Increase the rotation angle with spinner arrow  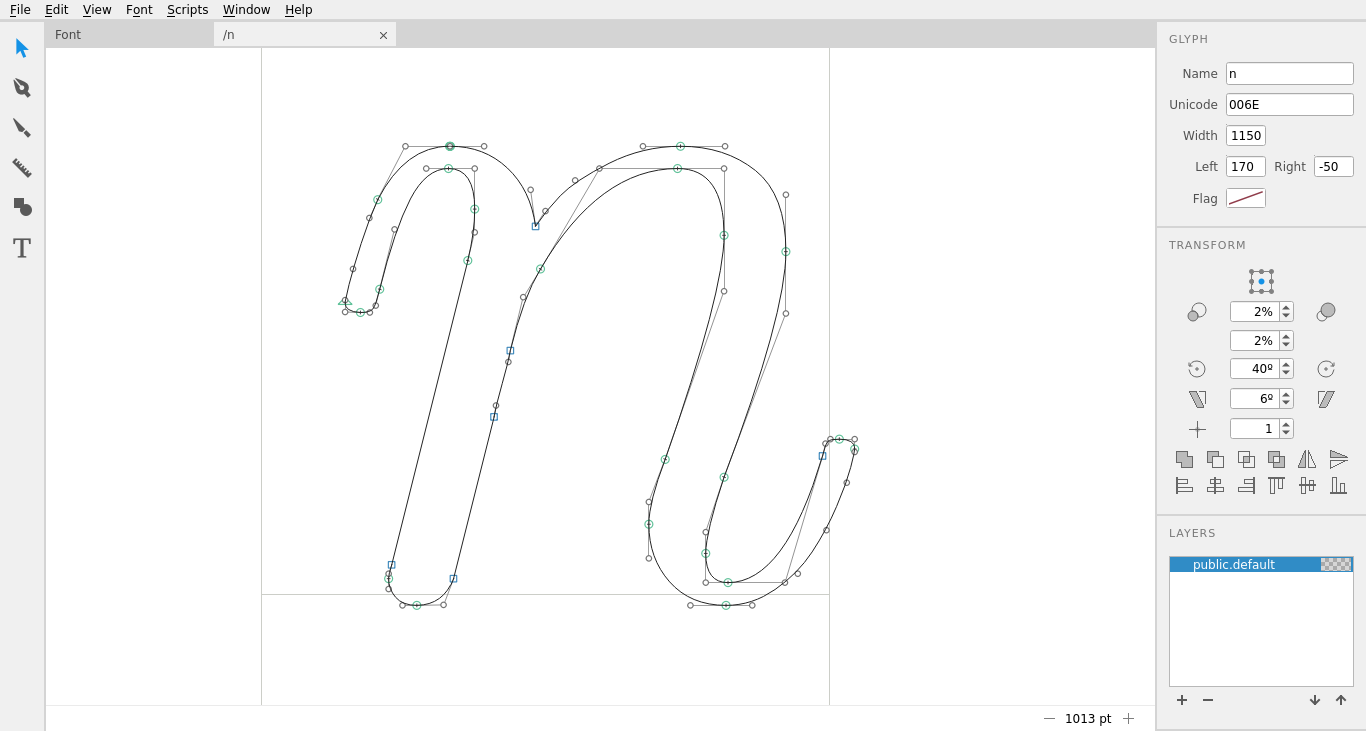point(1286,365)
